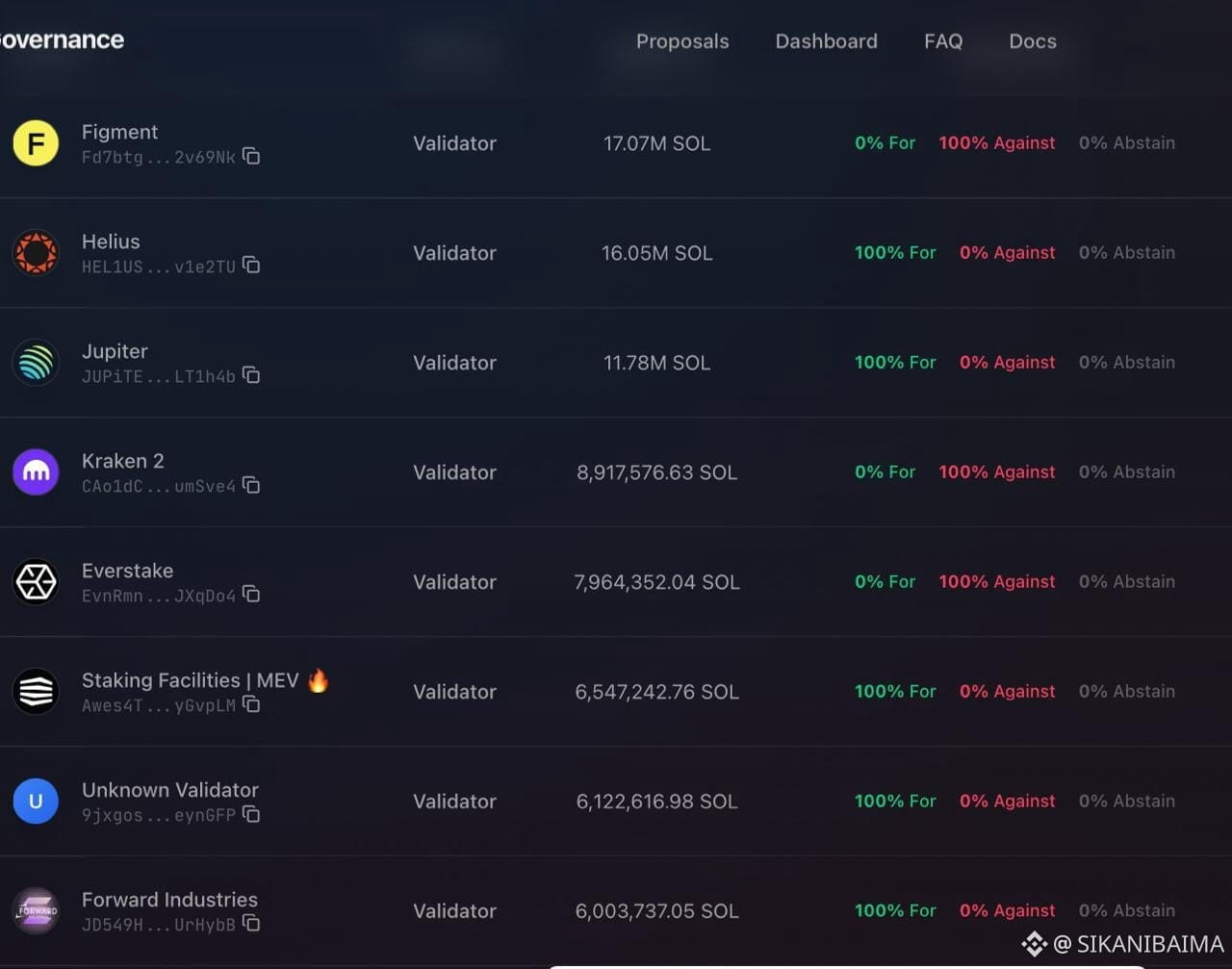
Task: Select the Unknown Validator name
Action: tap(170, 790)
